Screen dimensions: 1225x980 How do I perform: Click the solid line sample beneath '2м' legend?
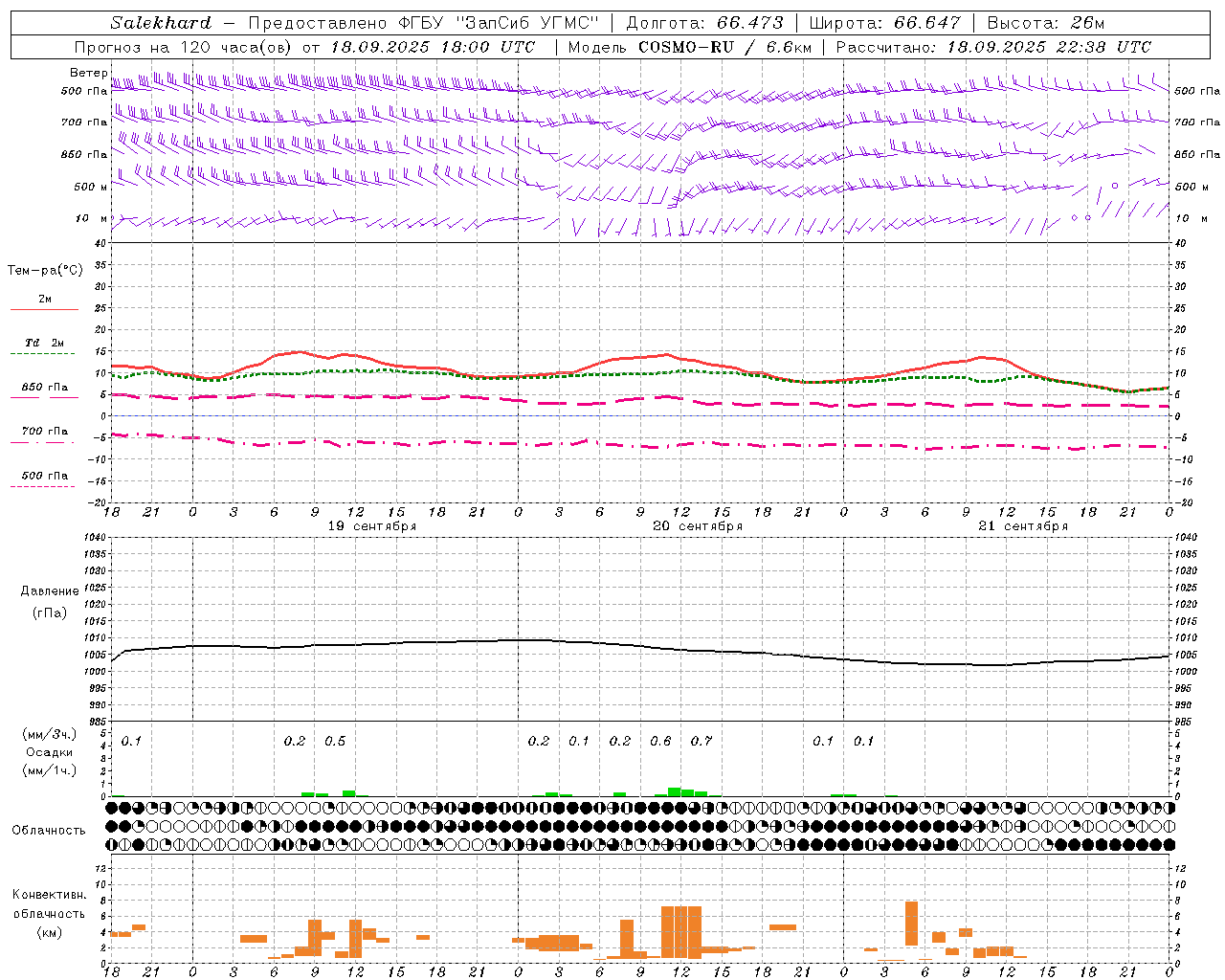[44, 309]
